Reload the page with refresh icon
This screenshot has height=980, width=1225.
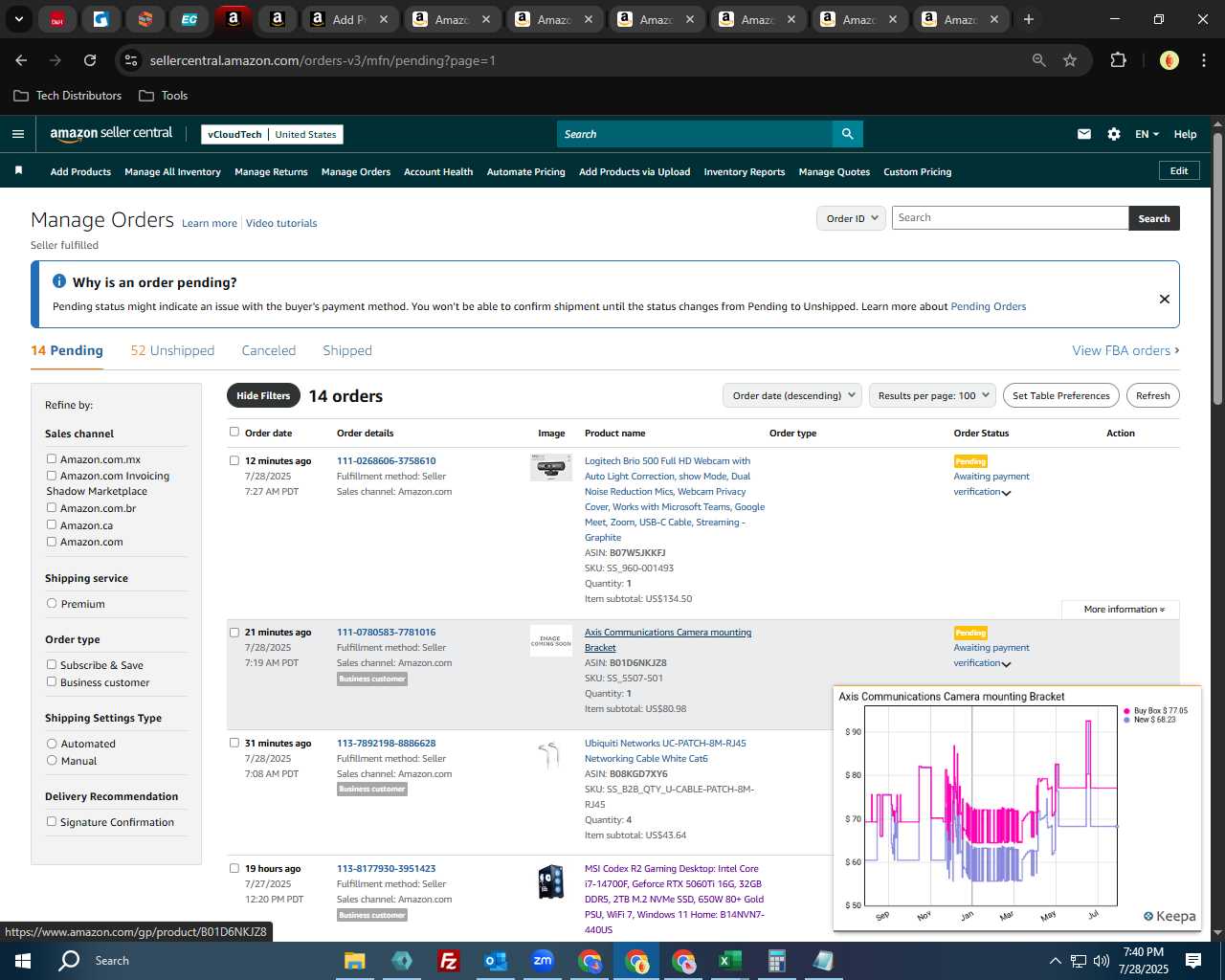90,60
